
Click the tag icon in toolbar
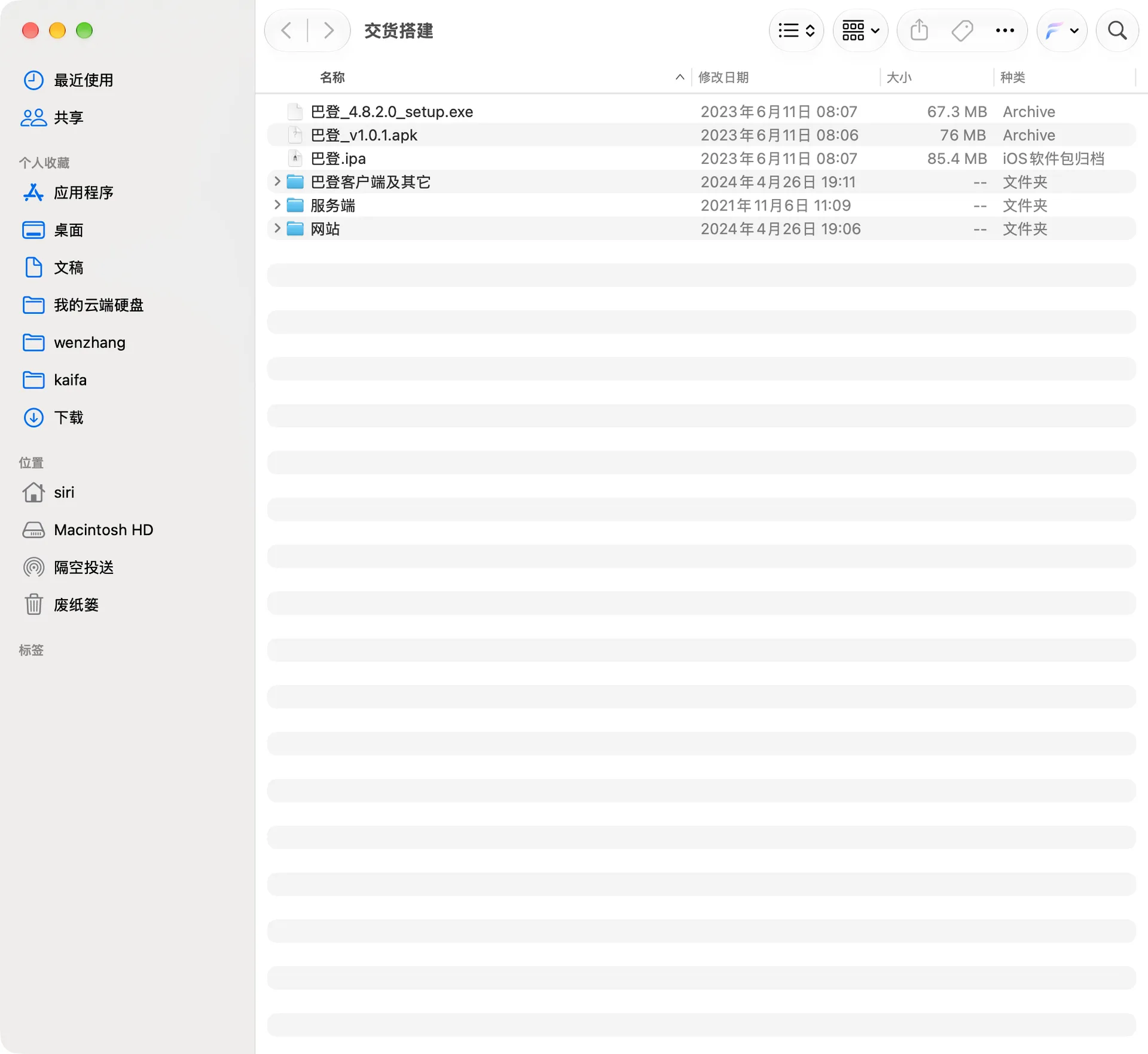(x=962, y=30)
